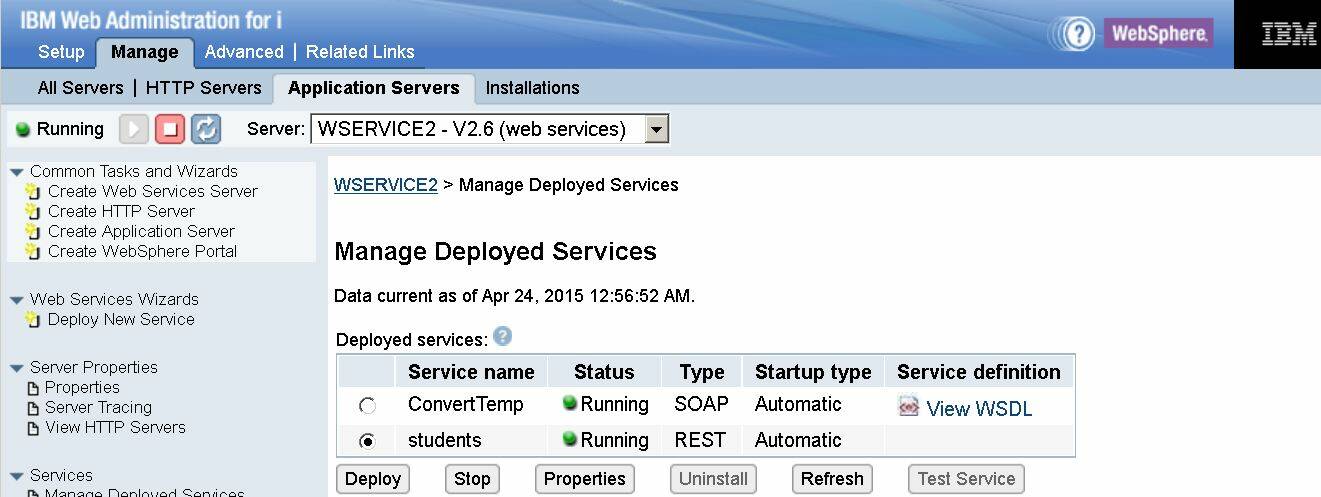Click the WebSphere help question mark icon
This screenshot has width=1321, height=497.
(1078, 33)
